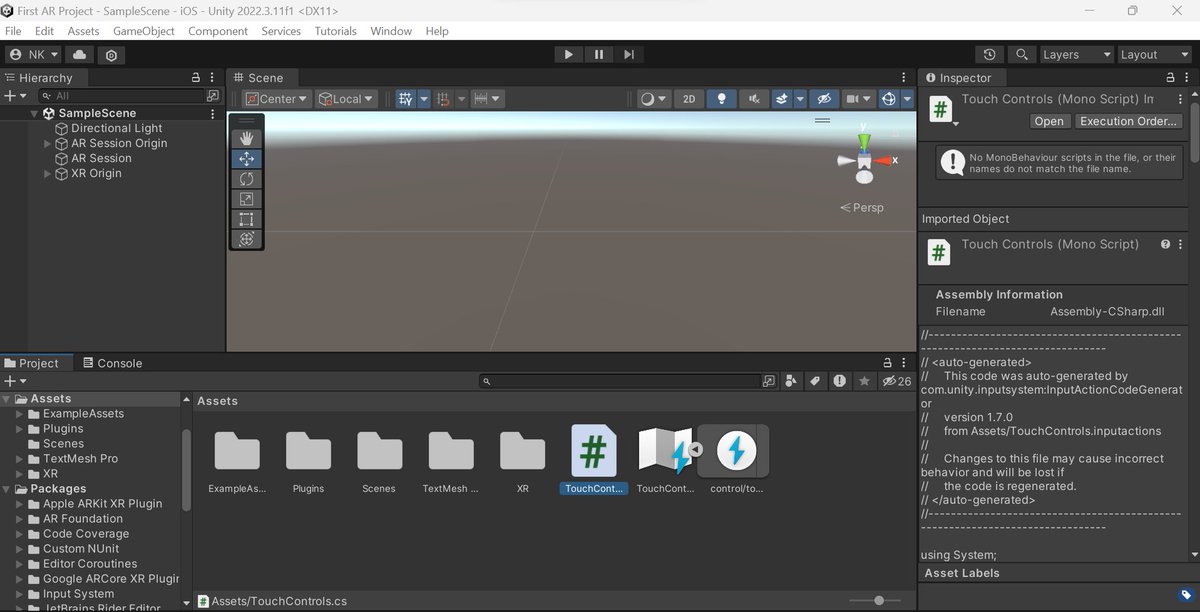Open the Layers dropdown
This screenshot has height=612, width=1200.
[1077, 55]
